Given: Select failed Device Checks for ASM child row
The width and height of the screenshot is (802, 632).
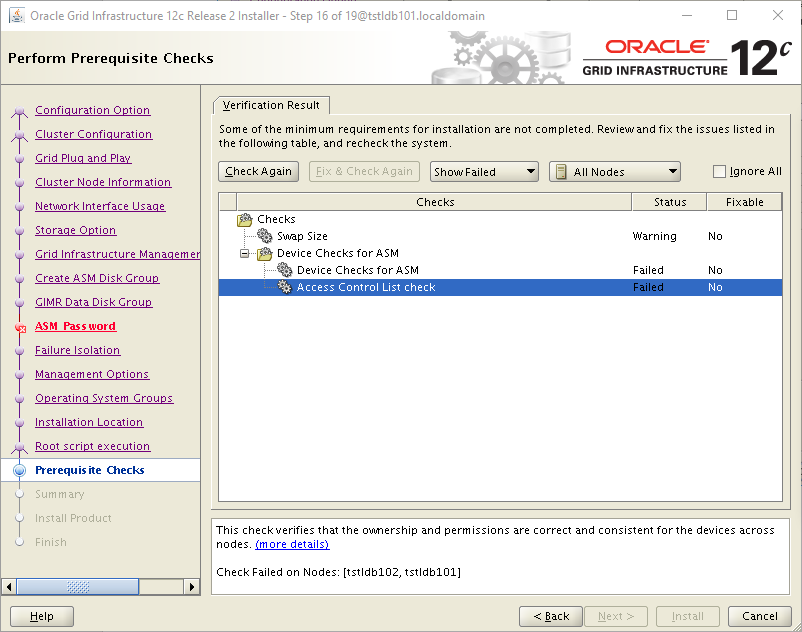Looking at the screenshot, I should click(500, 270).
